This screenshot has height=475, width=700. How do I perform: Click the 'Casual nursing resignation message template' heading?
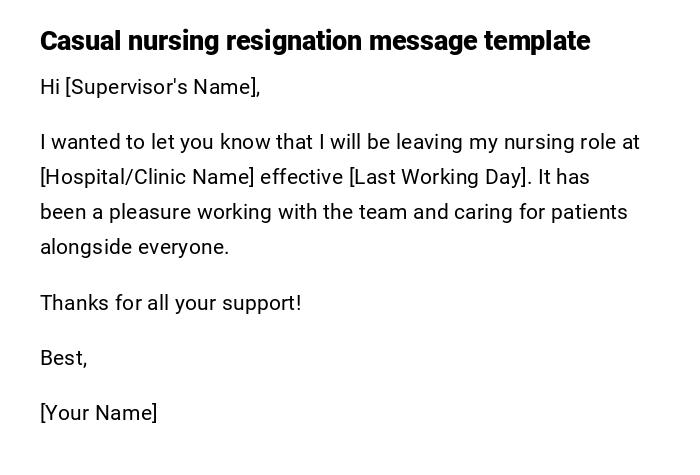[x=315, y=41]
